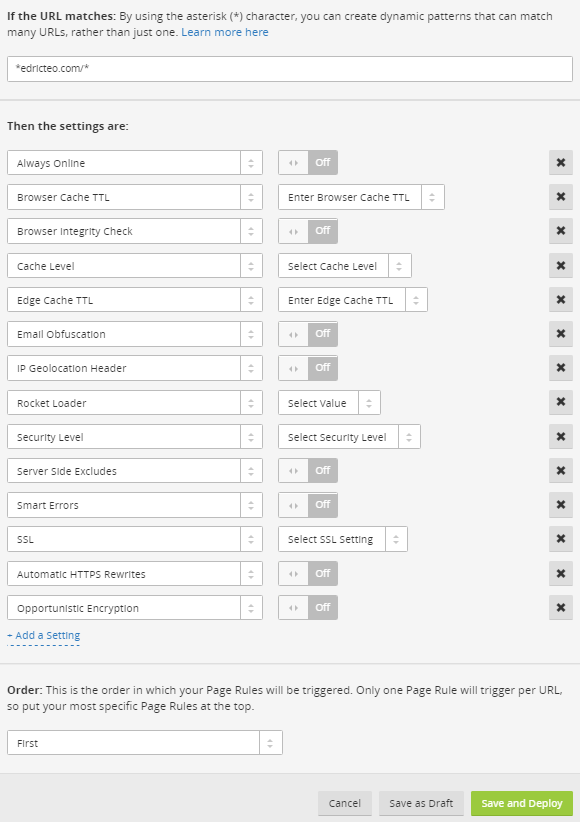Viewport: 580px width, 822px height.
Task: Click the Save as Draft button
Action: 421,803
